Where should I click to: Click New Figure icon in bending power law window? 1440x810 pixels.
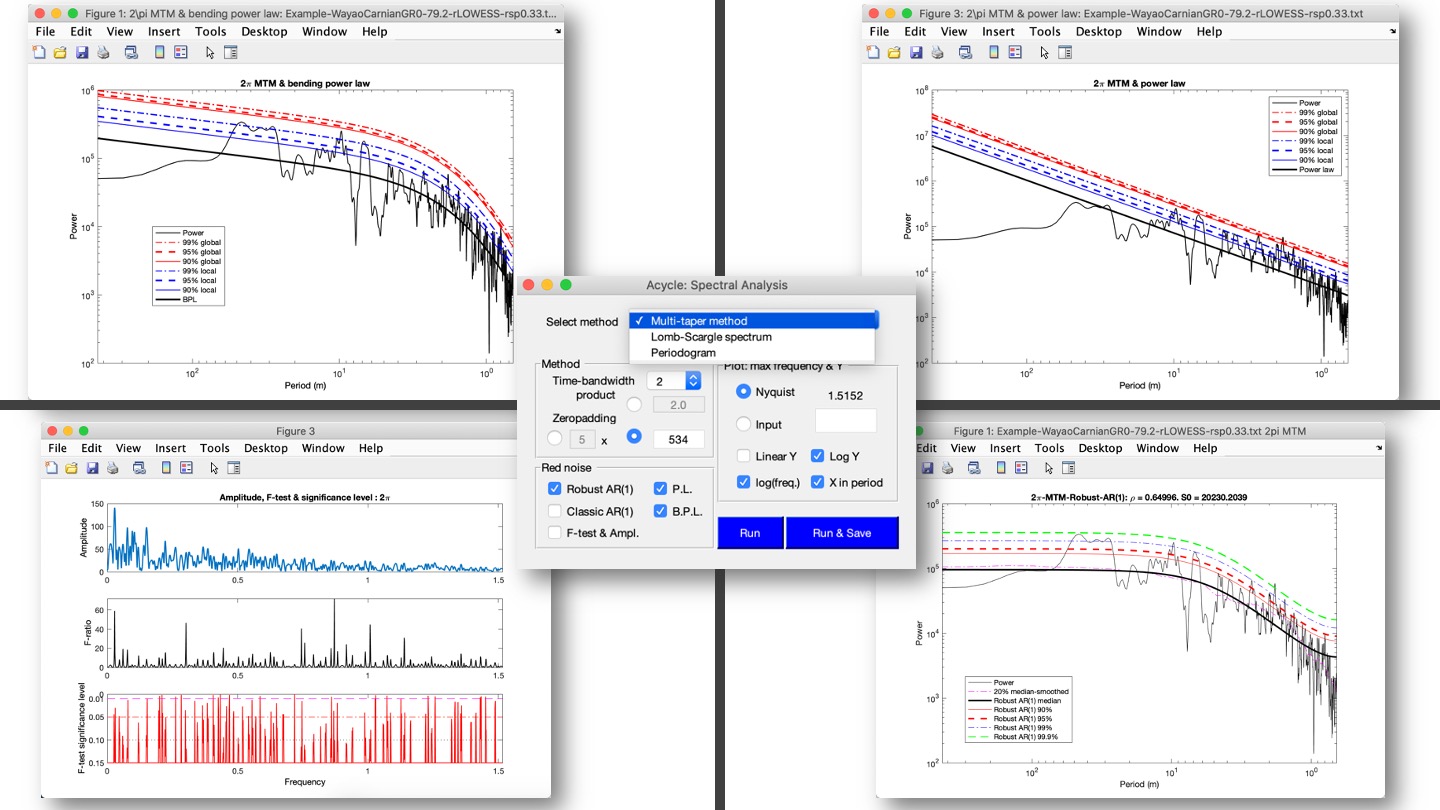point(40,52)
